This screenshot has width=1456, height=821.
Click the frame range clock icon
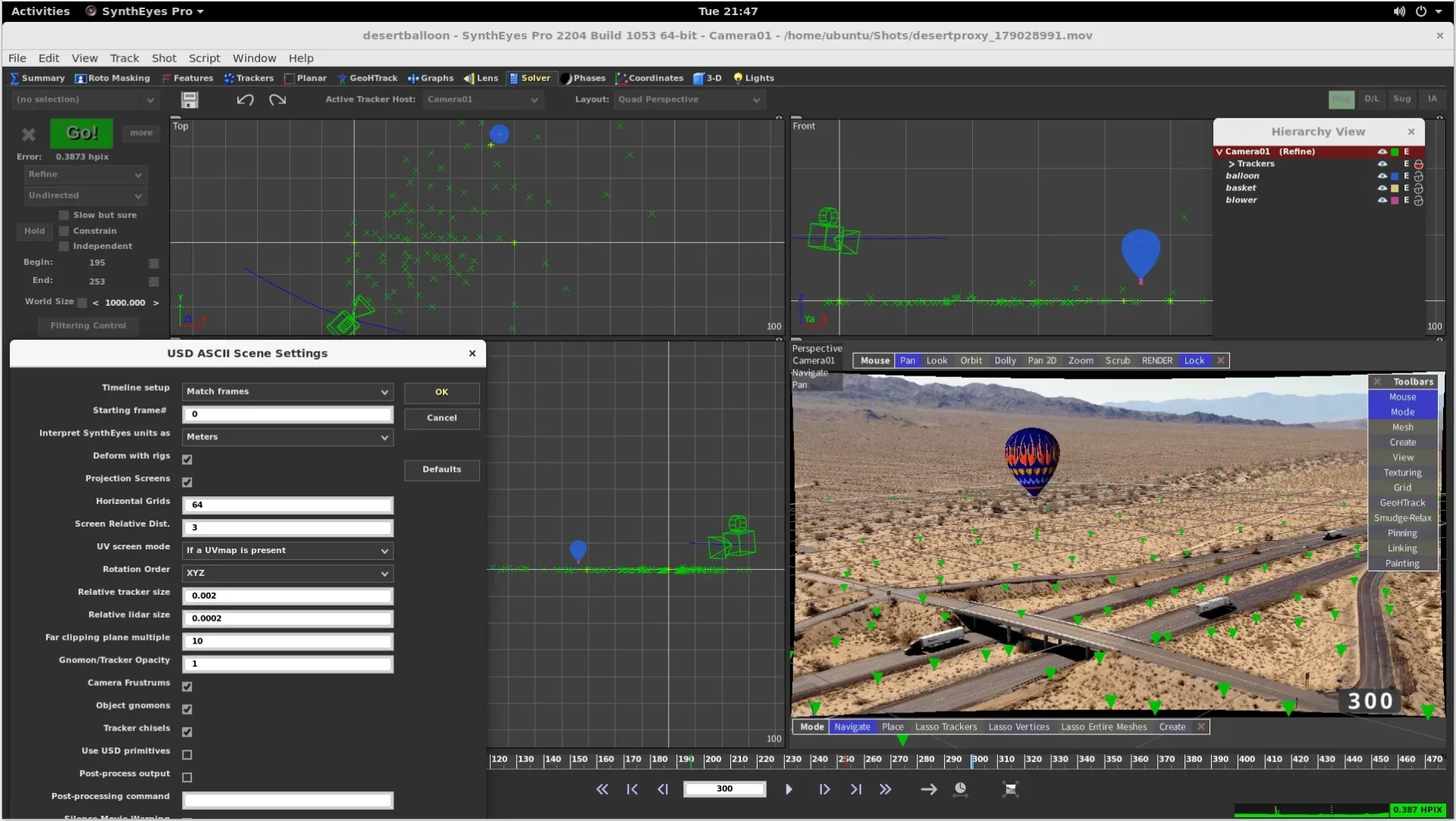(960, 789)
